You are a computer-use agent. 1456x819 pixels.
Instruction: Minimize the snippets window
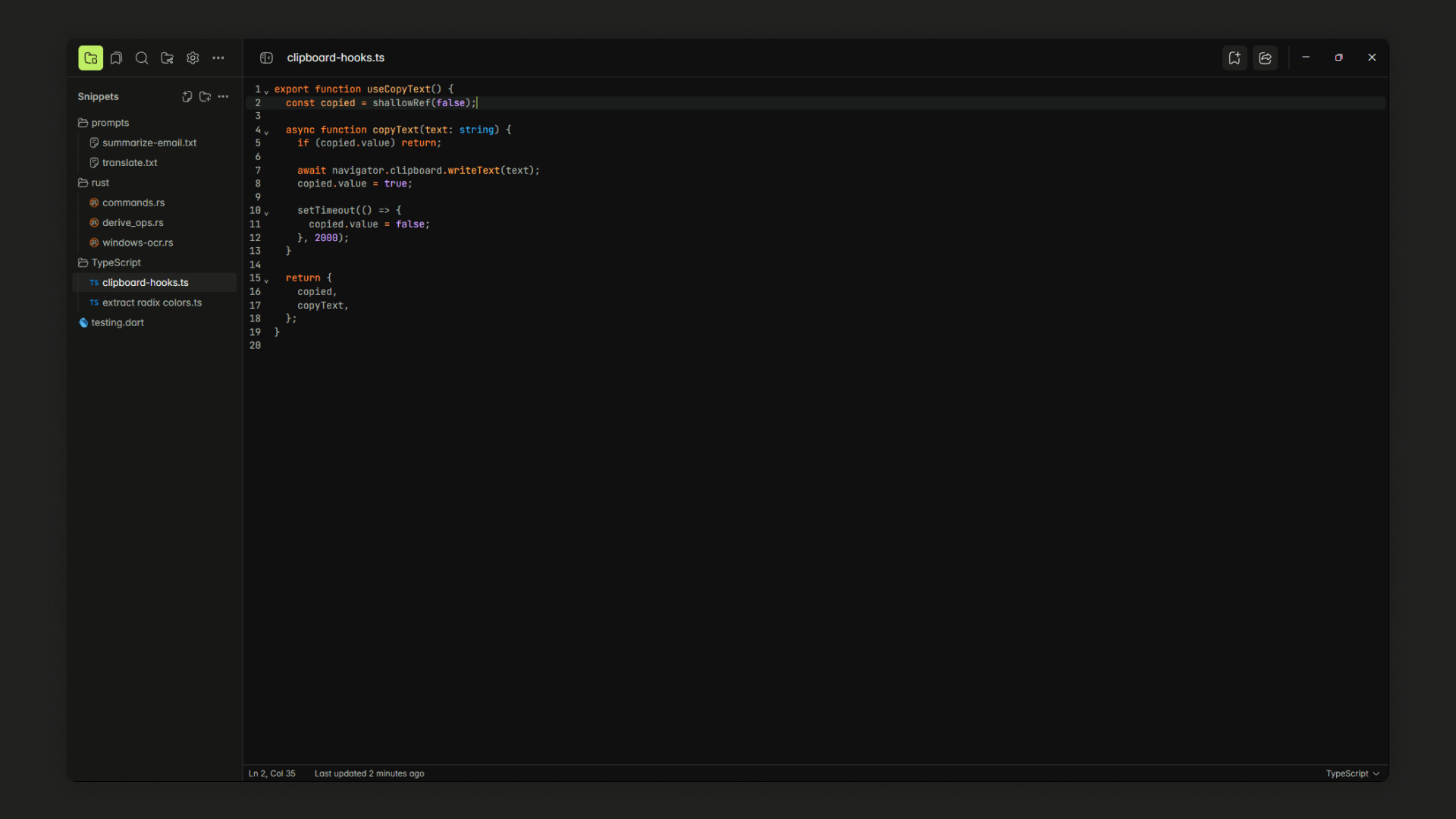[1306, 58]
